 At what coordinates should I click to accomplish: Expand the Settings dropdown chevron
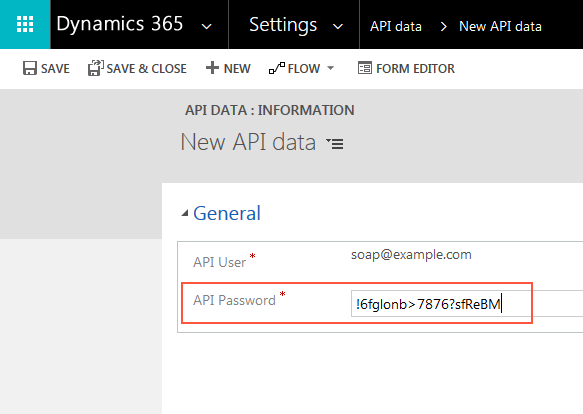tap(338, 26)
